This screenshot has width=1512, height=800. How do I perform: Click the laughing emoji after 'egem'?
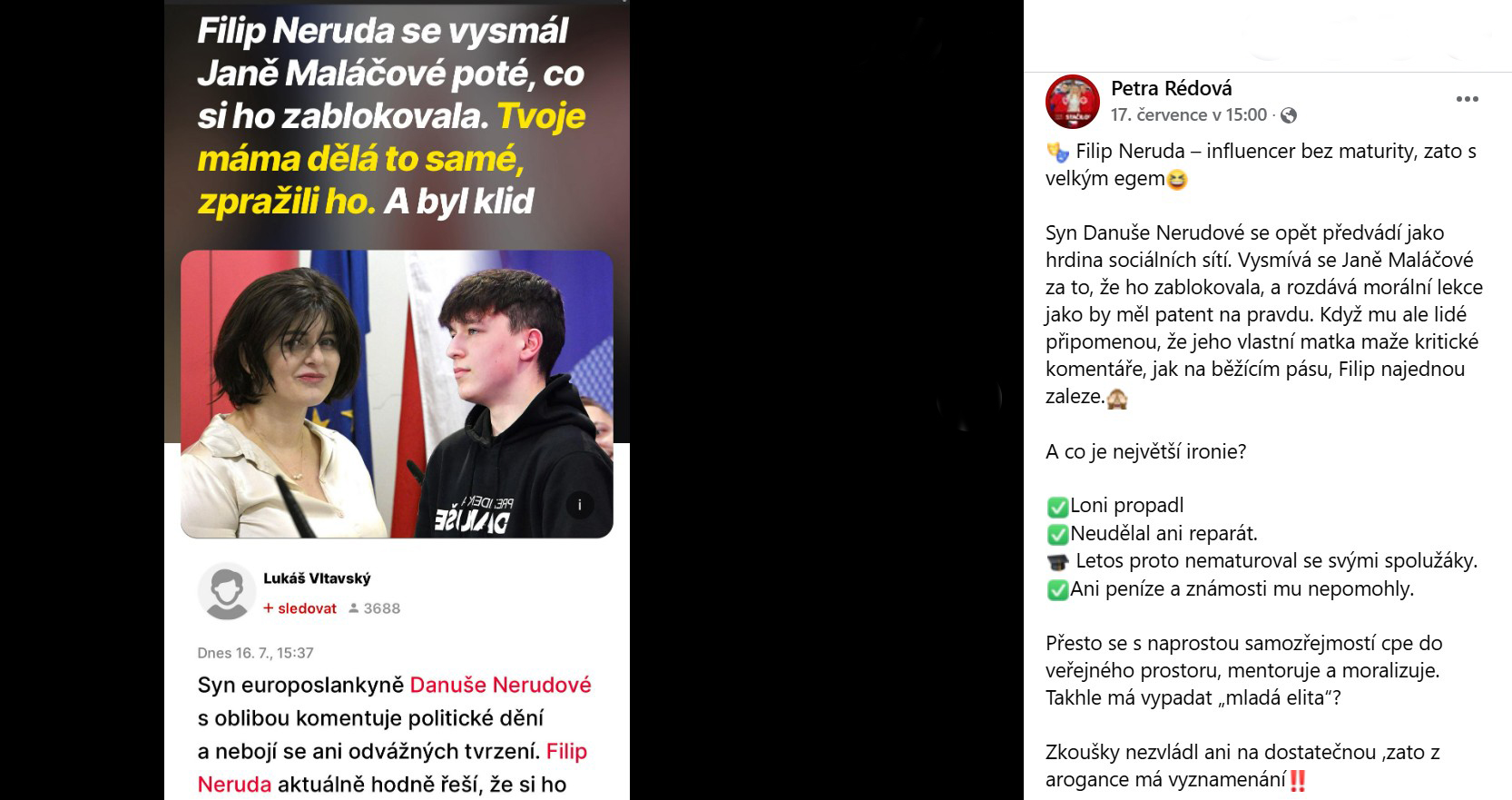1176,180
